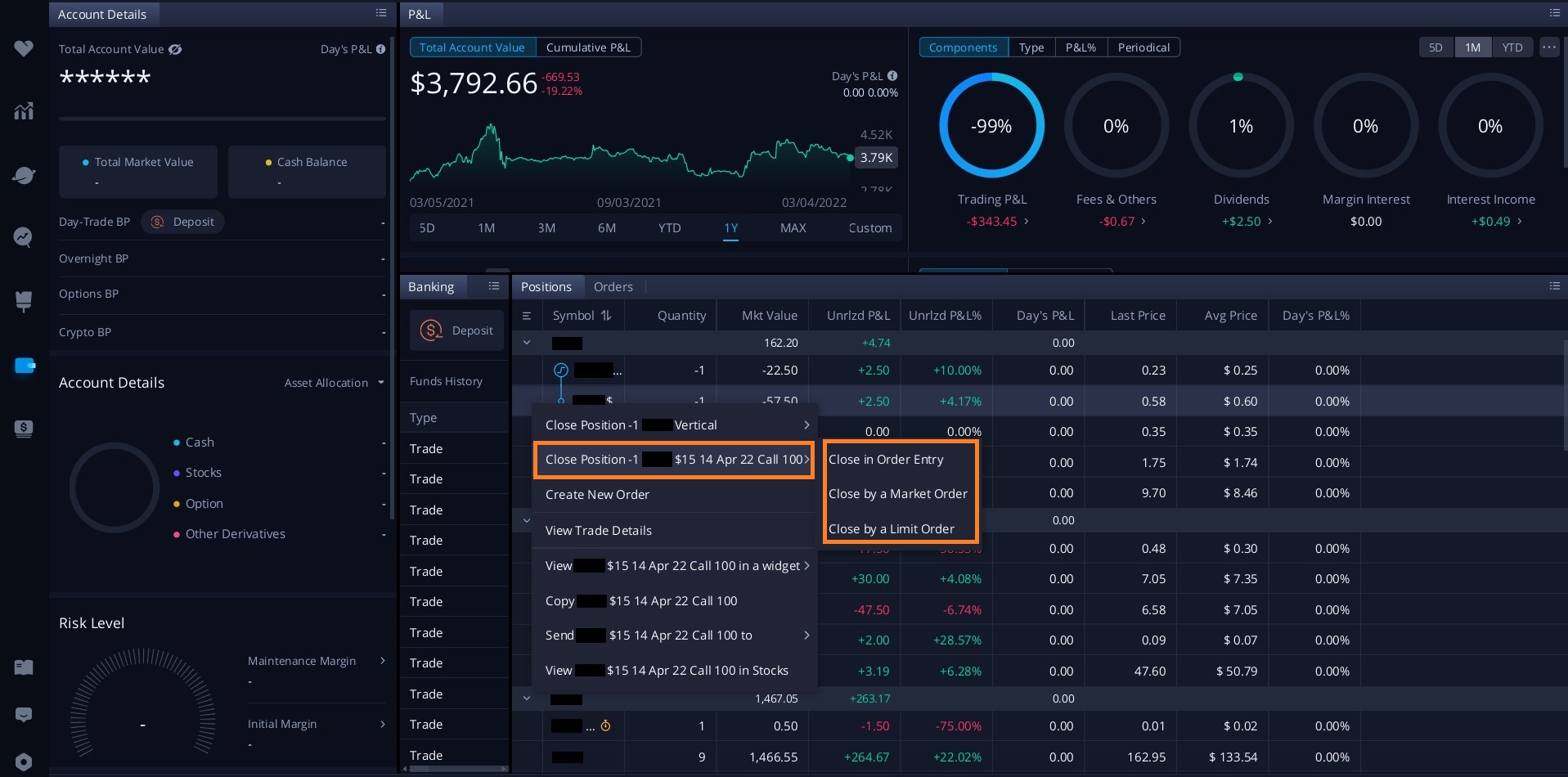Expand Dividends details arrow
Image resolution: width=1568 pixels, height=777 pixels.
(1269, 221)
